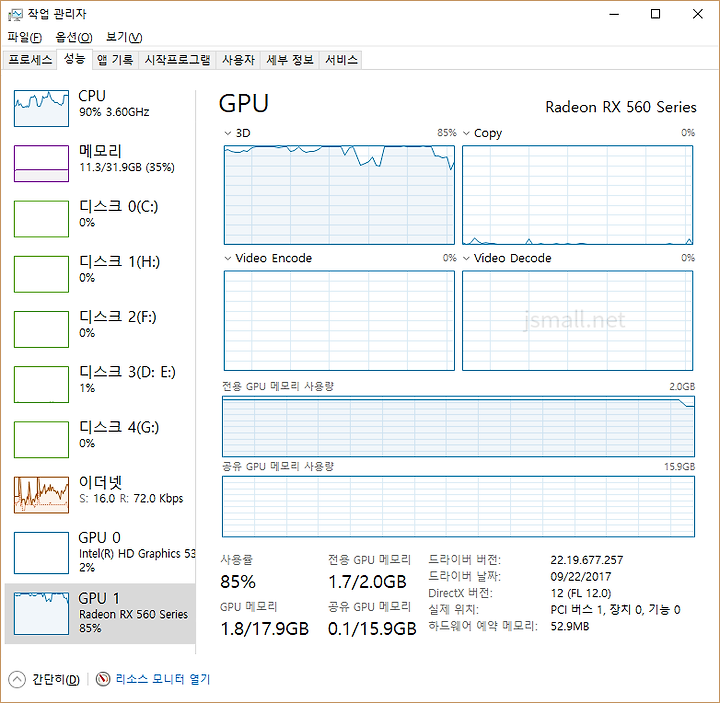The image size is (720, 703).
Task: Click 간단히(D) fewer details button
Action: click(x=56, y=680)
